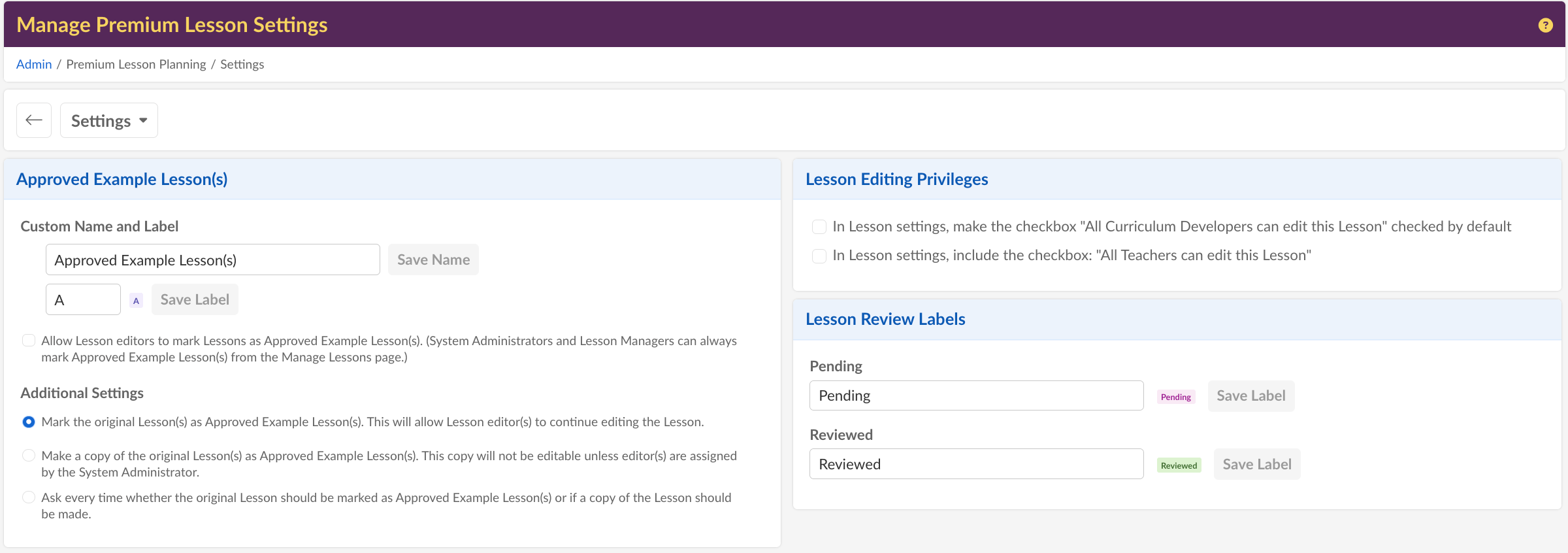Click the back arrow button

click(x=34, y=120)
